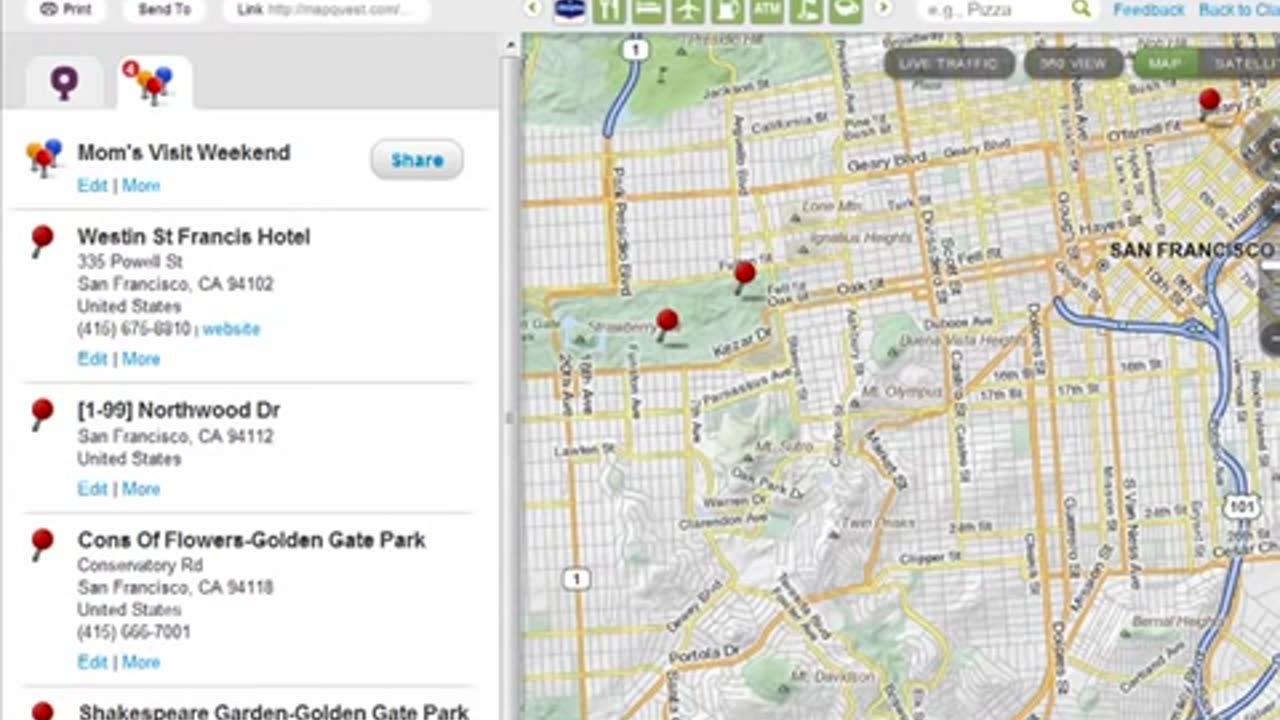This screenshot has height=720, width=1280.
Task: Click the restaurants fork-and-knife icon
Action: tap(609, 10)
